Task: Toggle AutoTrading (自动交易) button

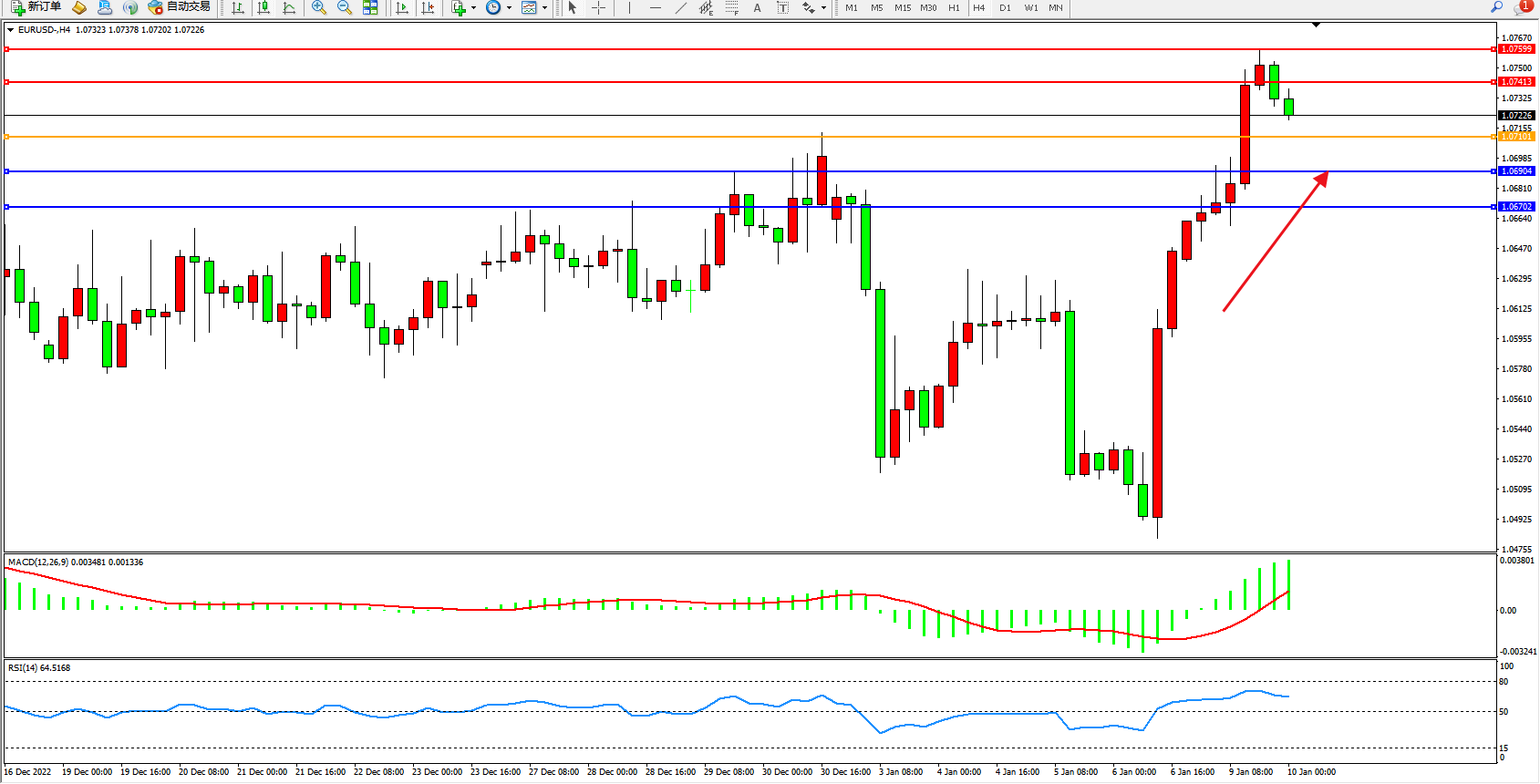Action: point(180,7)
